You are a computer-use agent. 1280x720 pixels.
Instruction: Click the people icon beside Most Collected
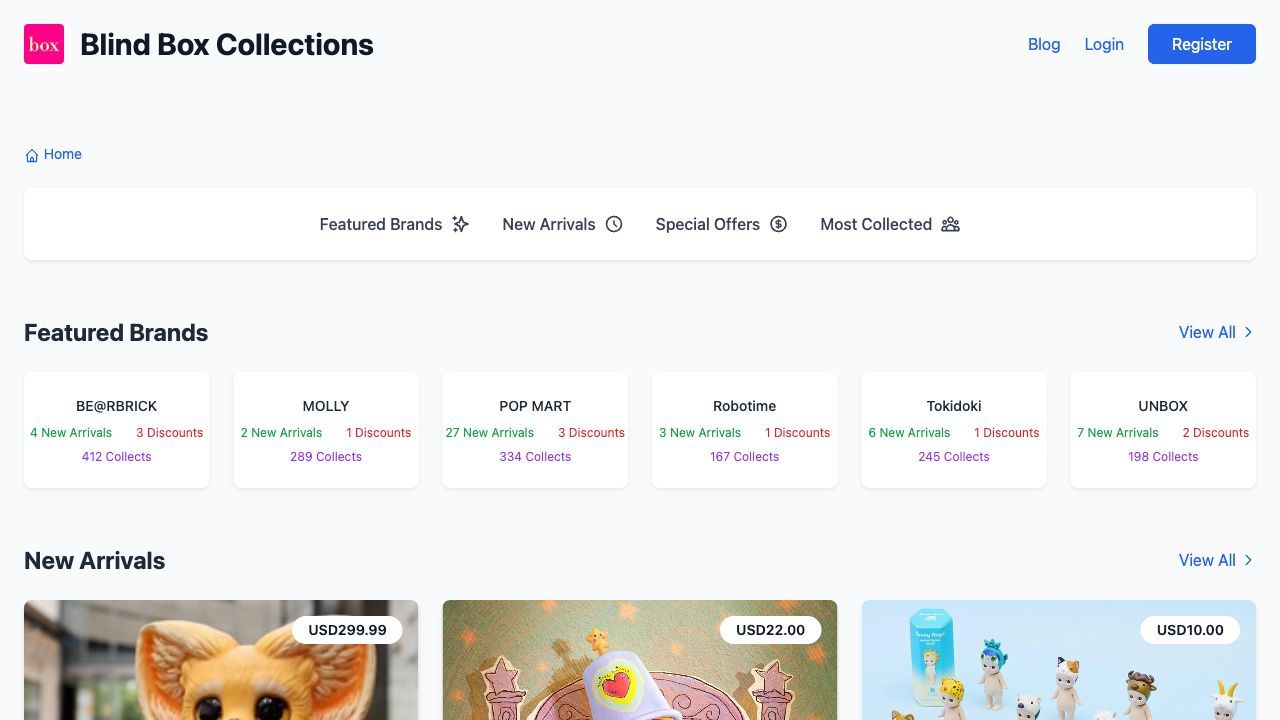950,224
